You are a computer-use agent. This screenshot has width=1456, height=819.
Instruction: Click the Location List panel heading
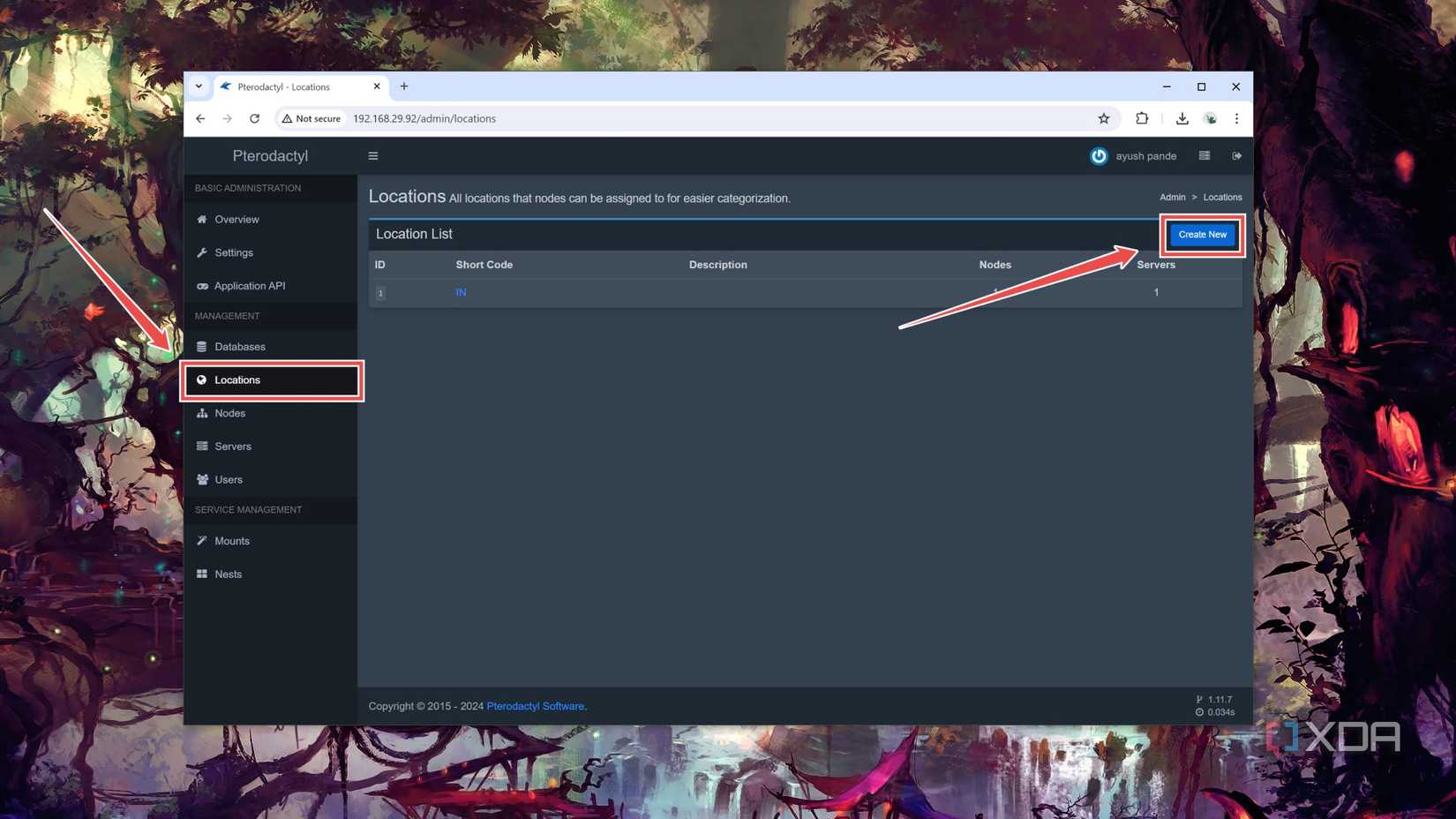click(x=414, y=234)
